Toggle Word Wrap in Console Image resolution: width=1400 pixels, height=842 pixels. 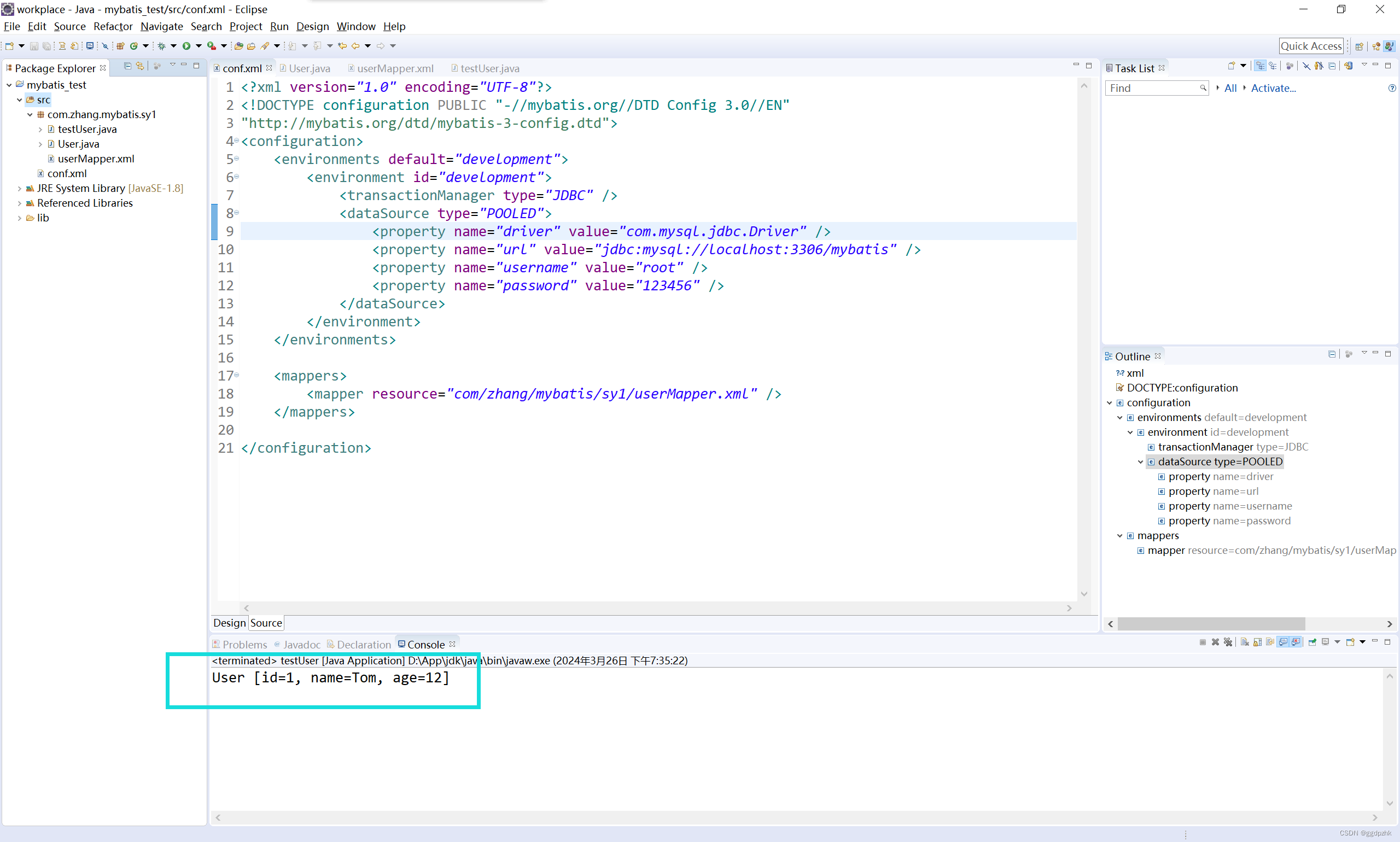pos(1270,642)
